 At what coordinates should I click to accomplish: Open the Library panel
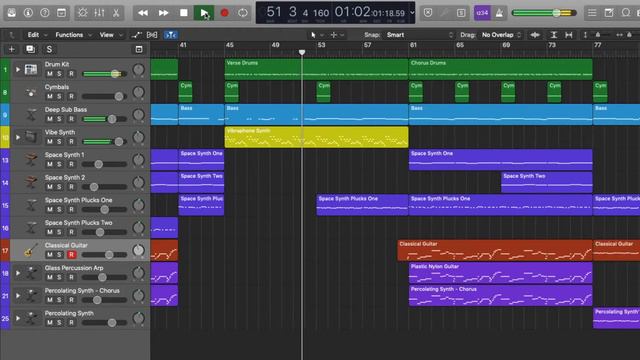12,13
